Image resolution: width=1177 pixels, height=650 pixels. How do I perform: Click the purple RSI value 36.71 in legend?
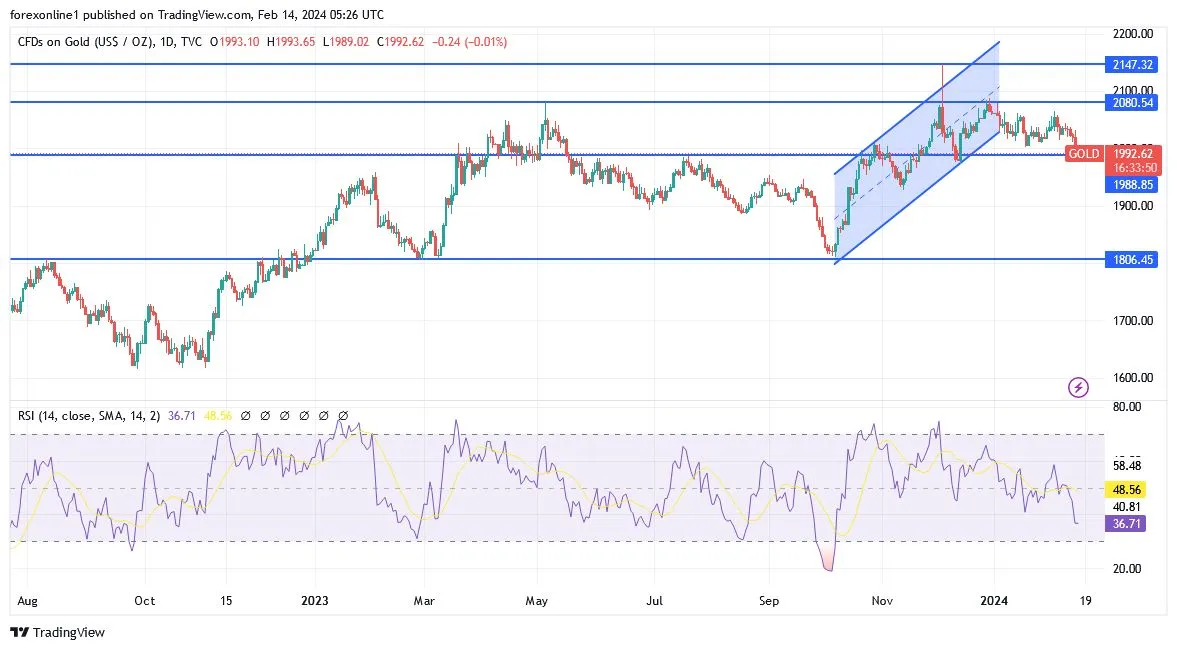click(182, 415)
